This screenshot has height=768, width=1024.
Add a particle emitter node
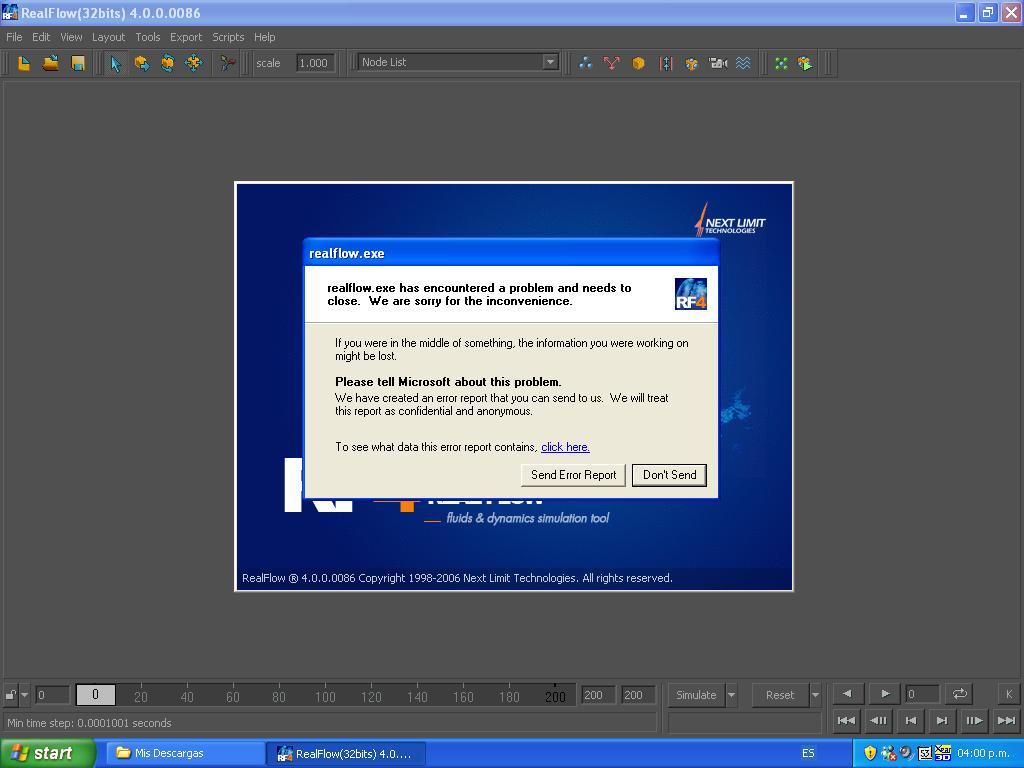tap(585, 63)
